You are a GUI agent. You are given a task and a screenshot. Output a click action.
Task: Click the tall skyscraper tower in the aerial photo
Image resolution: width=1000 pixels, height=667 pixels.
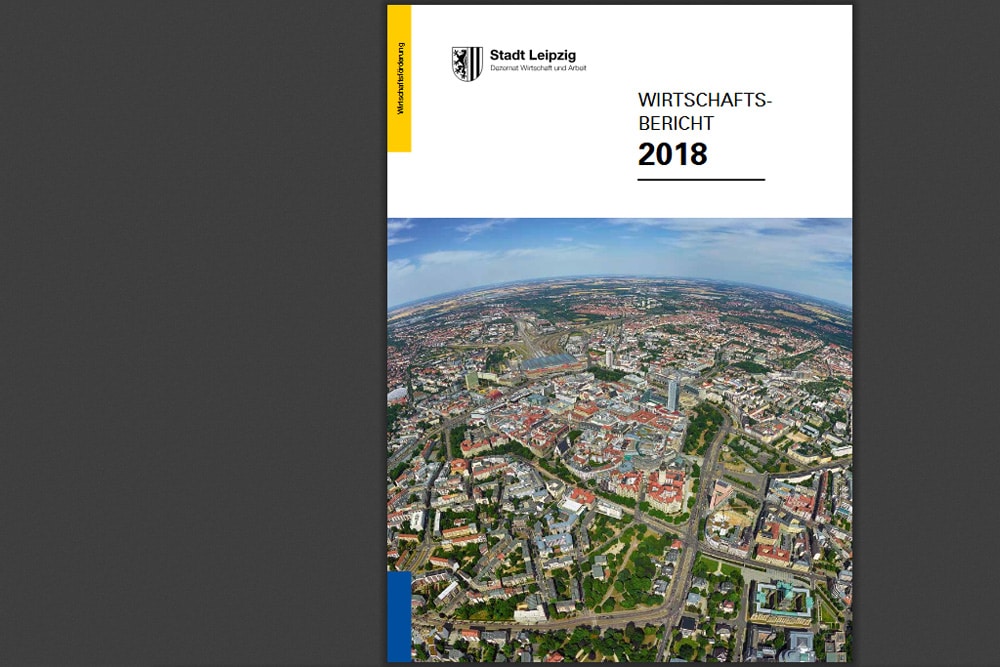(x=673, y=394)
